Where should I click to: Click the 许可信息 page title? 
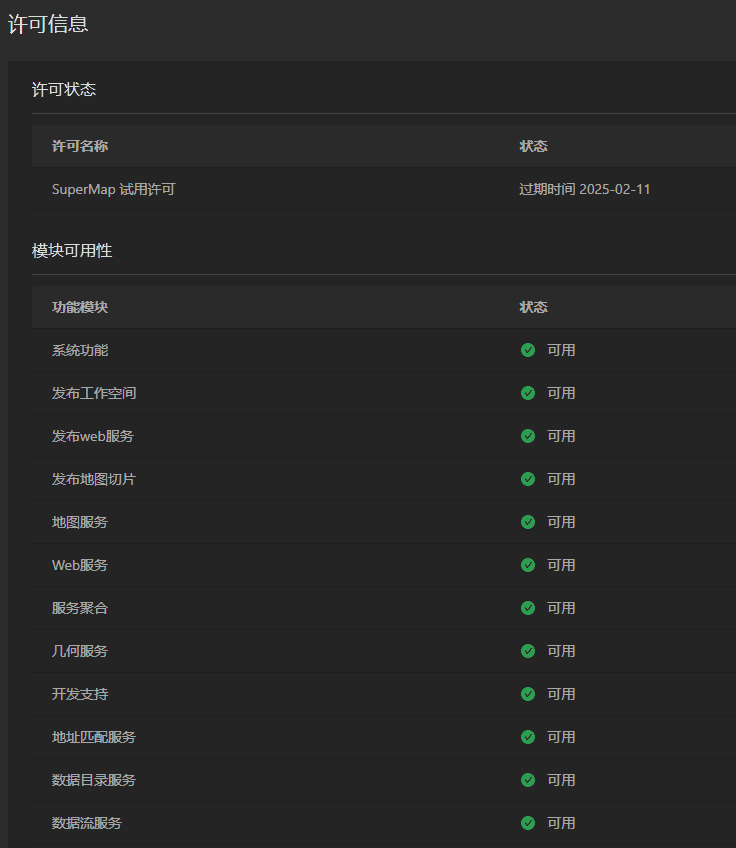coord(48,24)
